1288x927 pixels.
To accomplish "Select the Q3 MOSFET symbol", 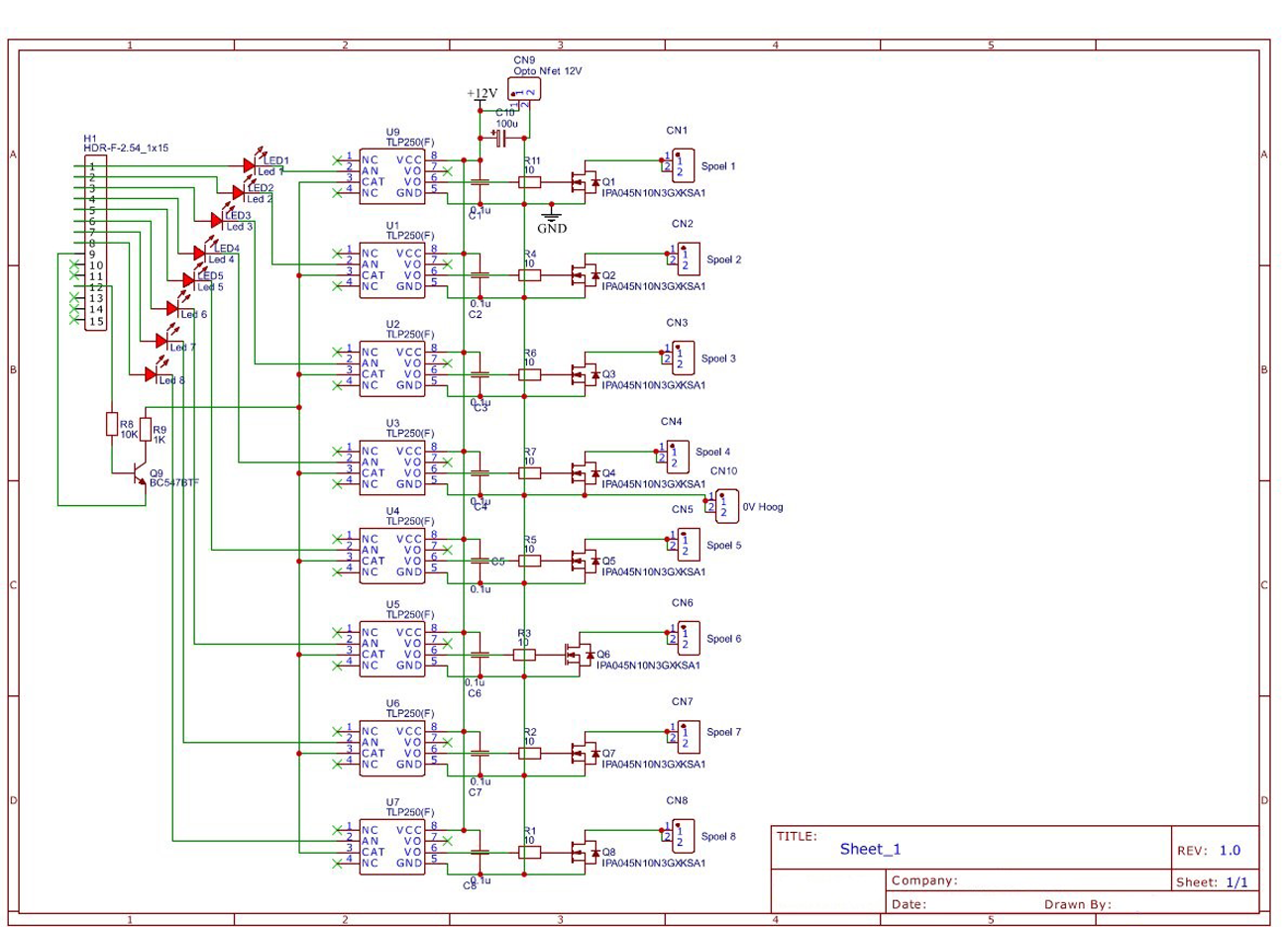I will pos(586,374).
